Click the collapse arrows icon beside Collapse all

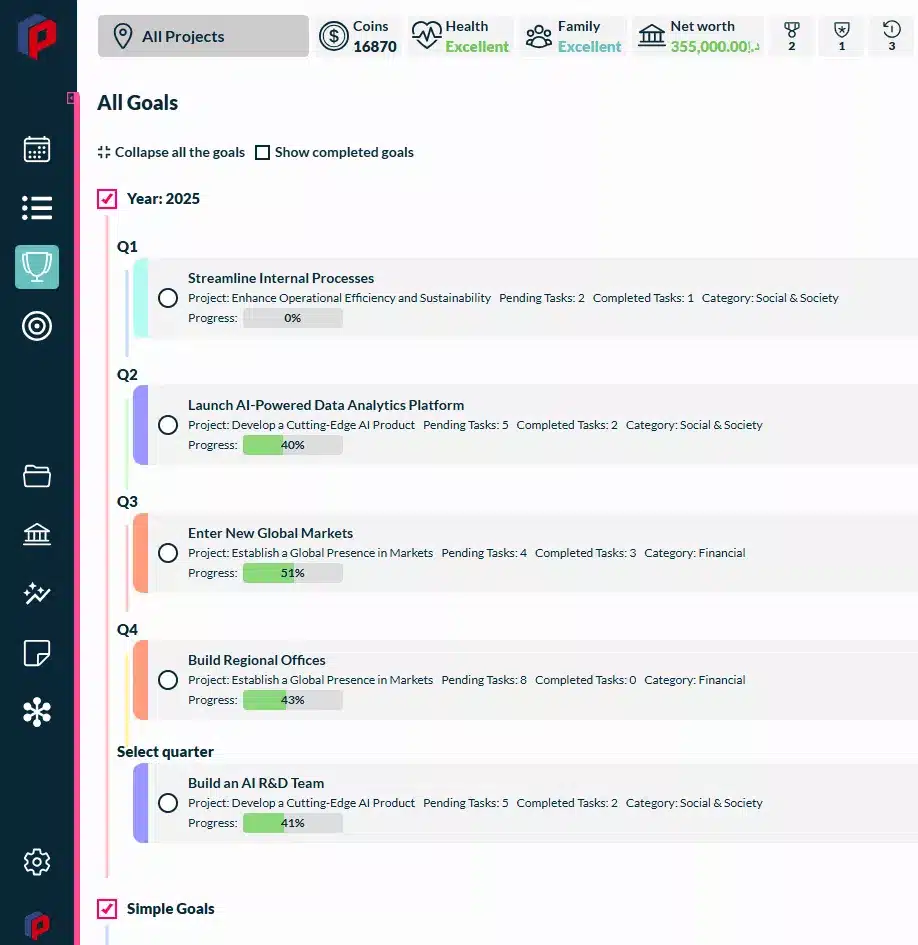(104, 152)
